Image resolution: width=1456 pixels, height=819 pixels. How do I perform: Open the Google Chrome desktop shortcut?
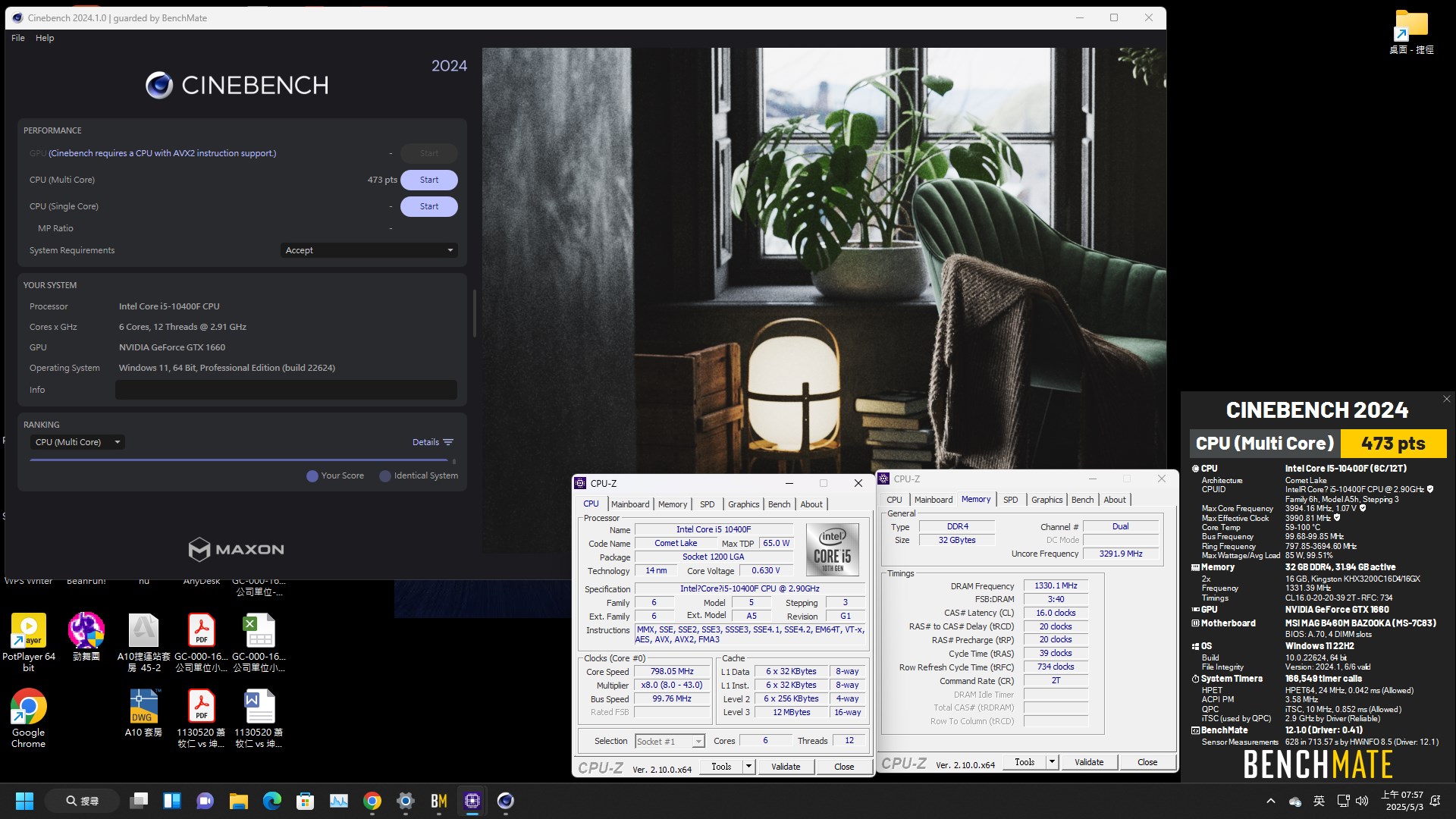coord(29,717)
